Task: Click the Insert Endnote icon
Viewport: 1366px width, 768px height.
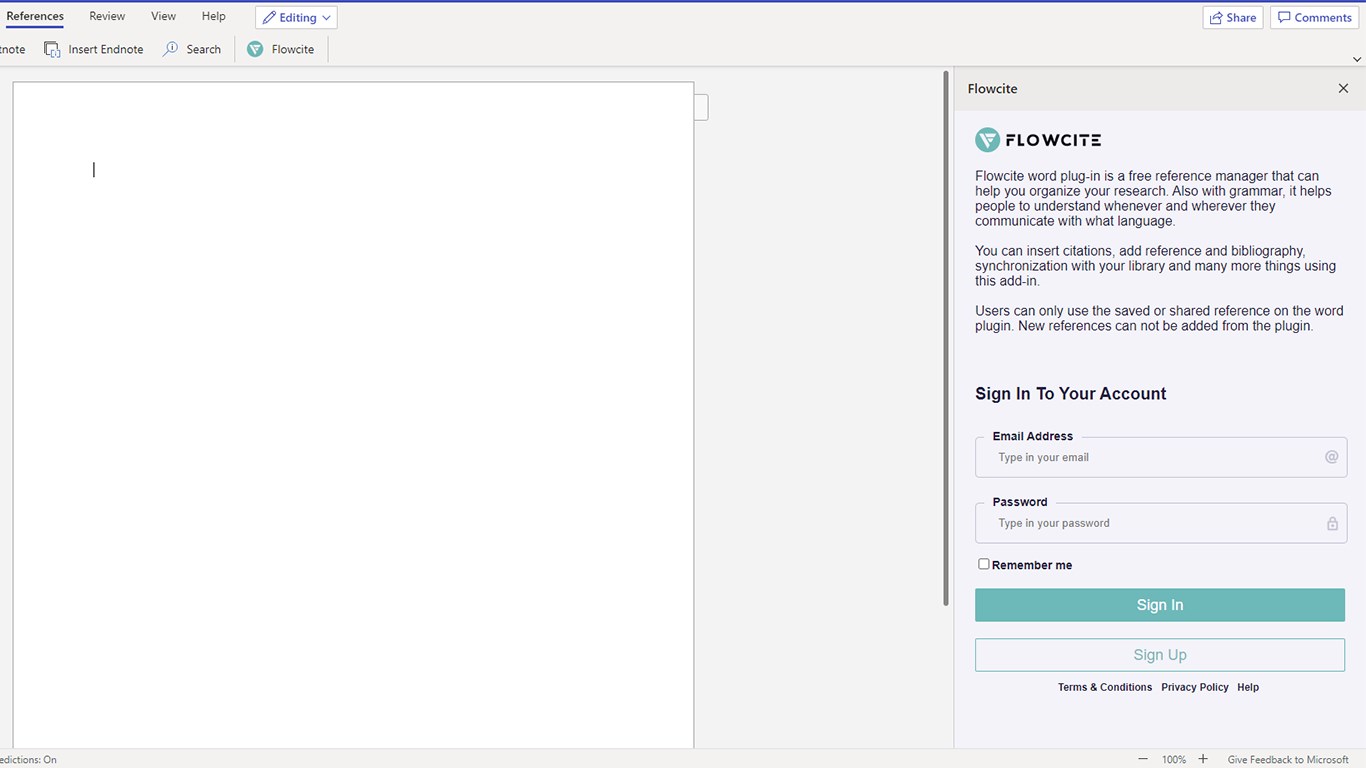Action: (52, 49)
